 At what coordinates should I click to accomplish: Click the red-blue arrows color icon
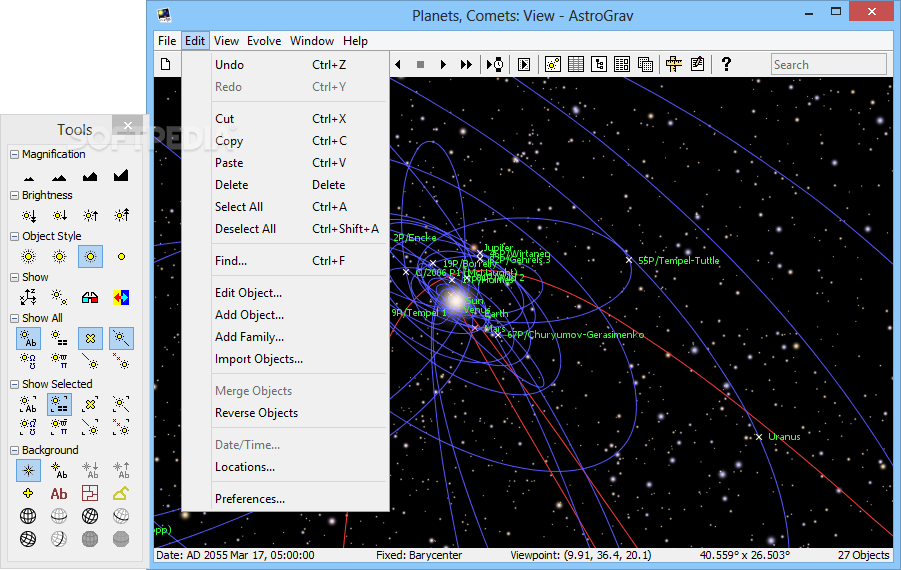[x=121, y=297]
